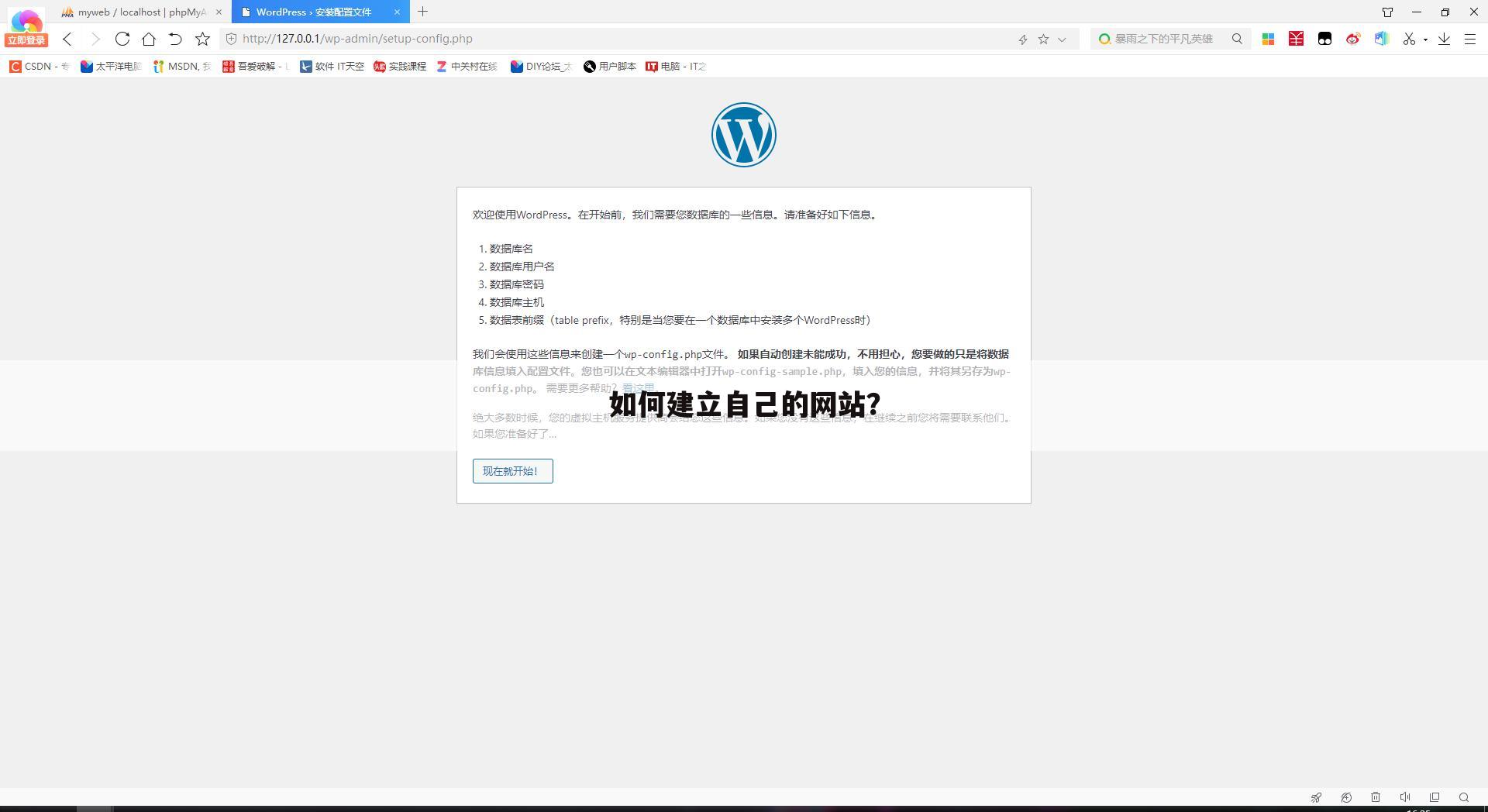
Task: Click the trash clear-history icon in status bar
Action: (x=1376, y=797)
